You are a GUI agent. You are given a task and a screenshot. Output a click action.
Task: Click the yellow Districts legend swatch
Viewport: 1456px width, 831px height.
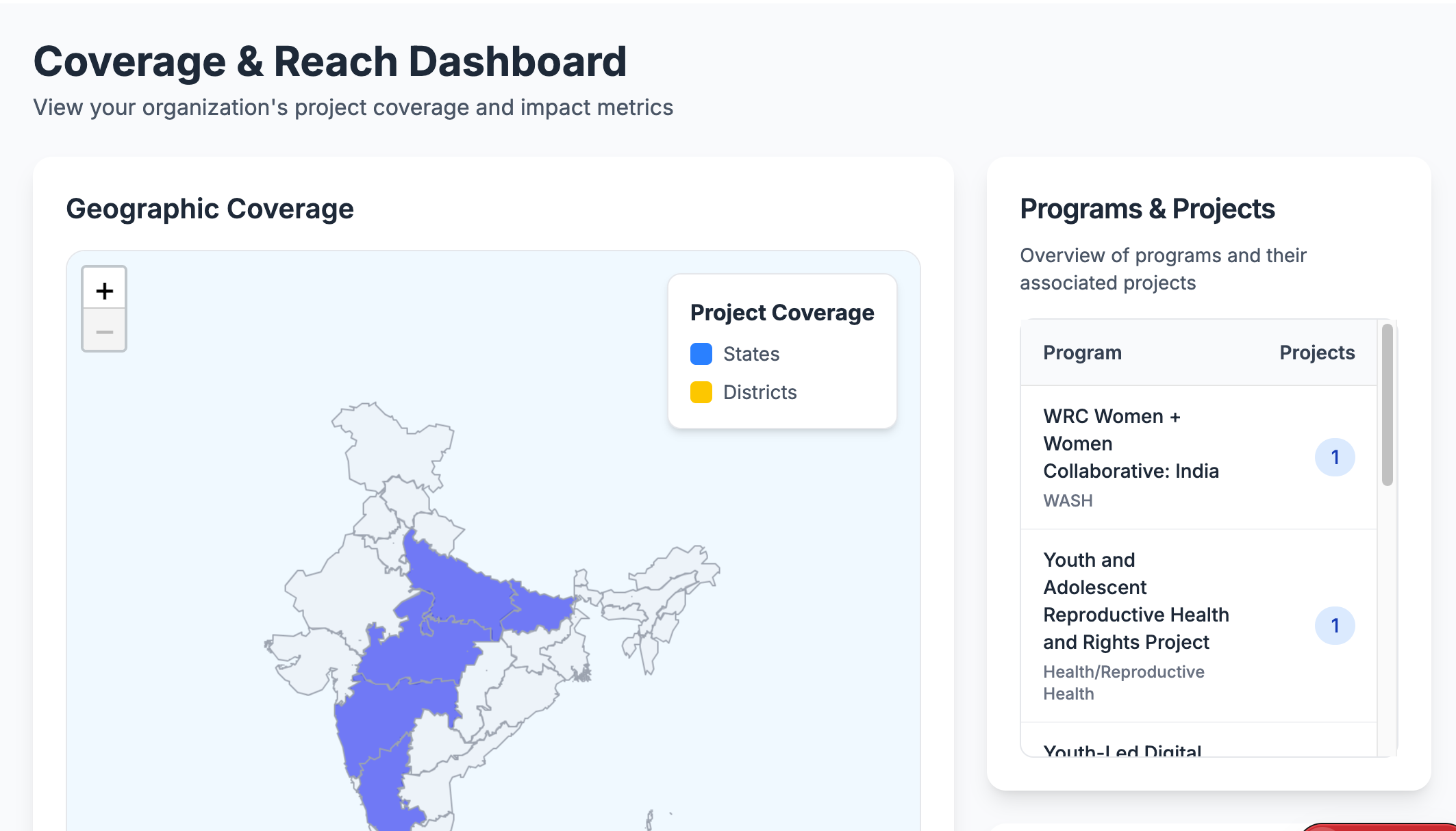(701, 392)
